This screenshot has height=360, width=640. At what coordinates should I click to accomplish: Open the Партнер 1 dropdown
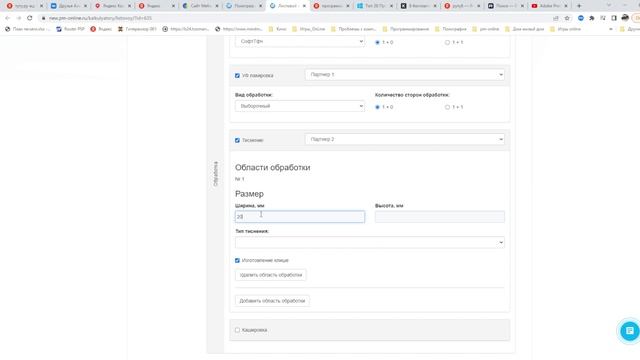click(404, 75)
